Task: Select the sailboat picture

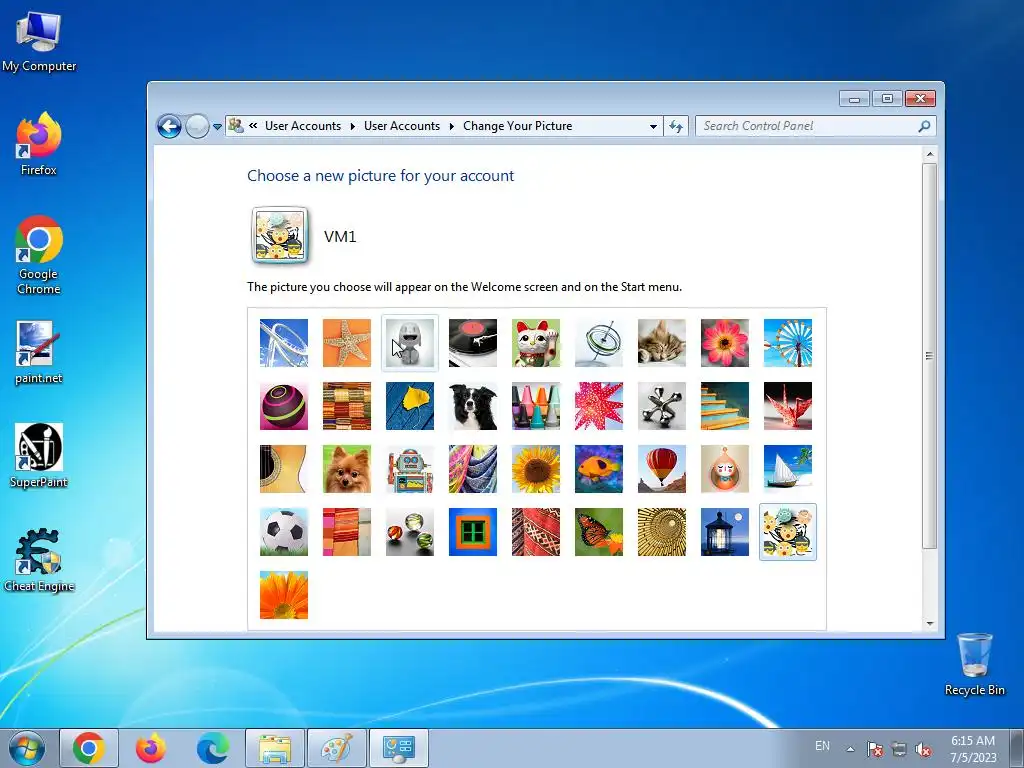Action: 788,469
